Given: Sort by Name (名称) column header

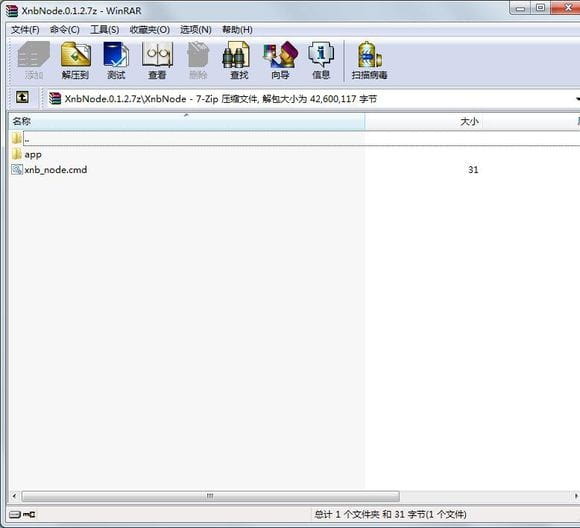Looking at the screenshot, I should 186,121.
